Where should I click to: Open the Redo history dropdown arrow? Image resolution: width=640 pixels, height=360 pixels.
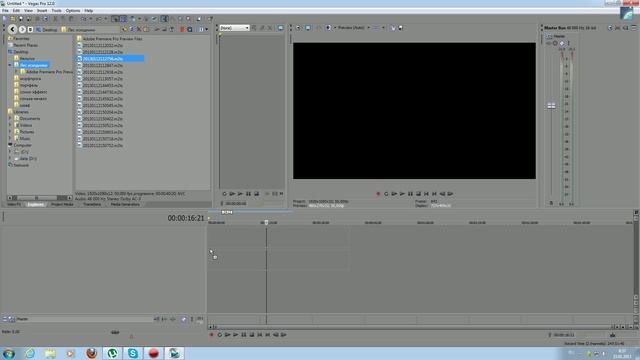click(x=106, y=19)
